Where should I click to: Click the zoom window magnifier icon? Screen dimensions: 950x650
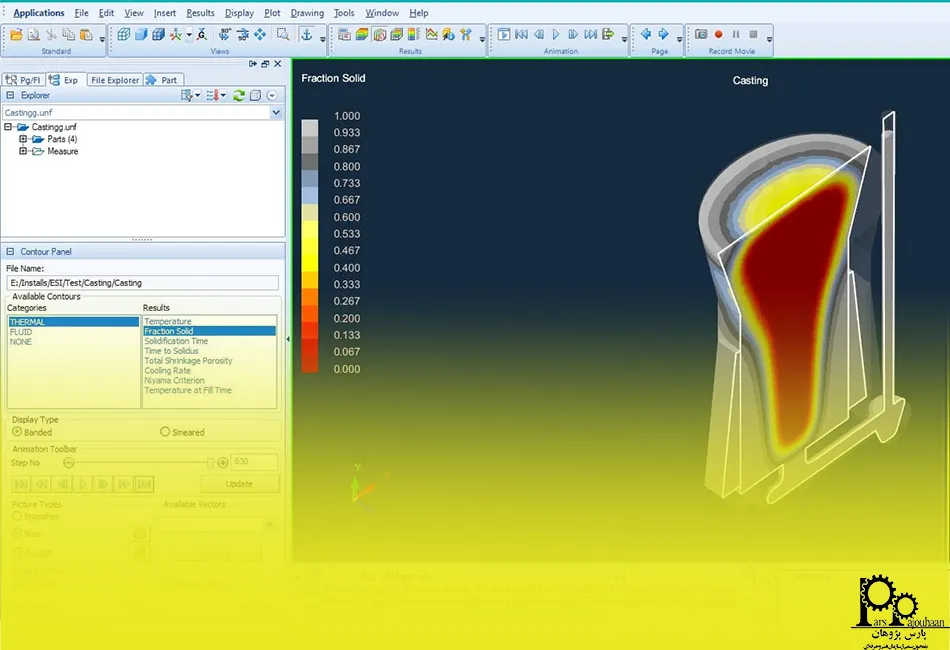coord(283,35)
